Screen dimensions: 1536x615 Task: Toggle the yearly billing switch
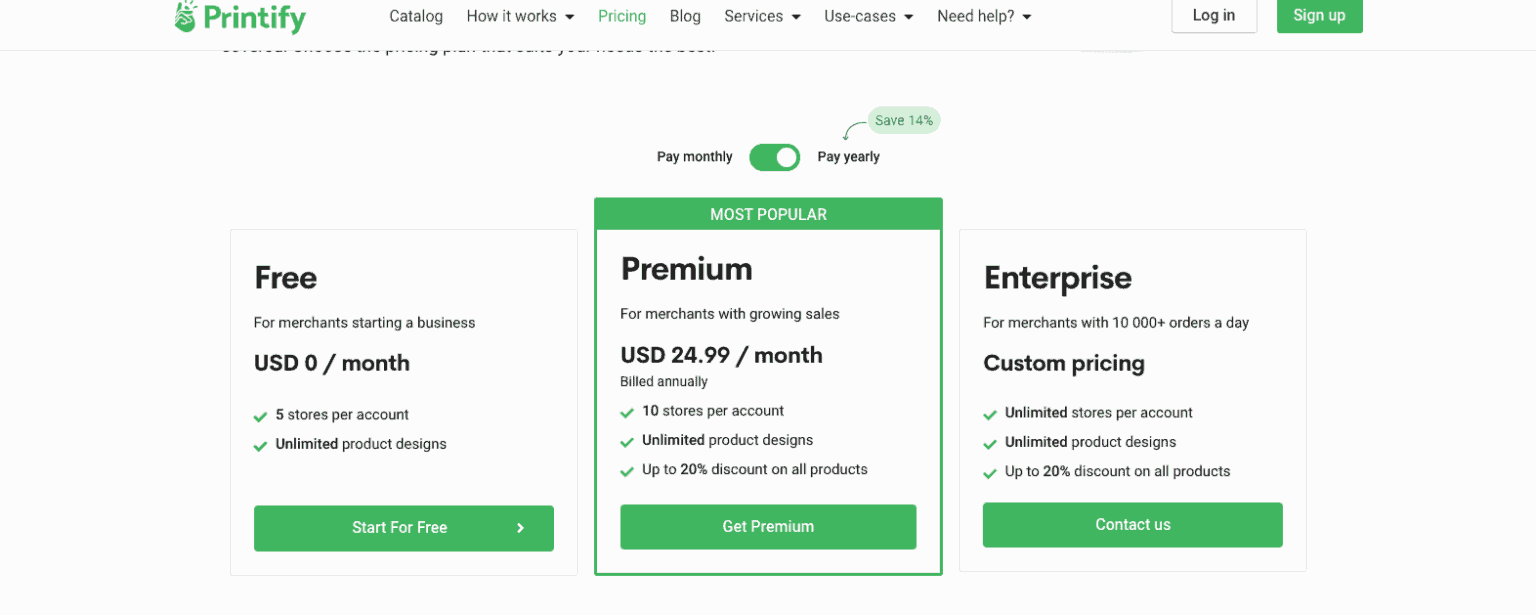774,157
